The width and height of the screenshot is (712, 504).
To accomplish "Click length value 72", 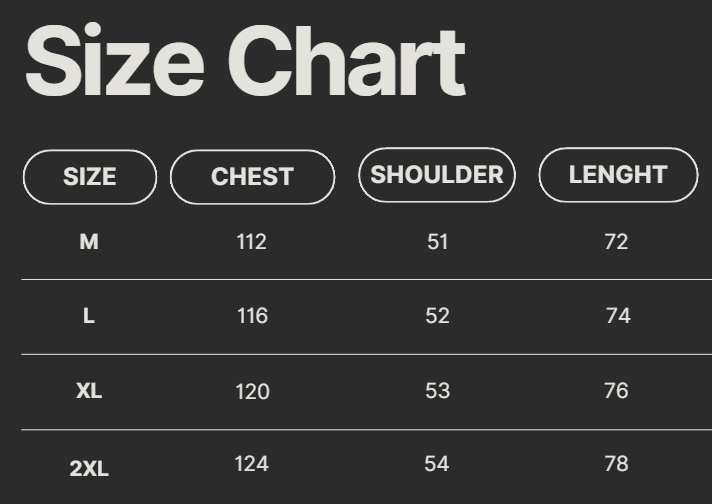I will coord(616,242).
